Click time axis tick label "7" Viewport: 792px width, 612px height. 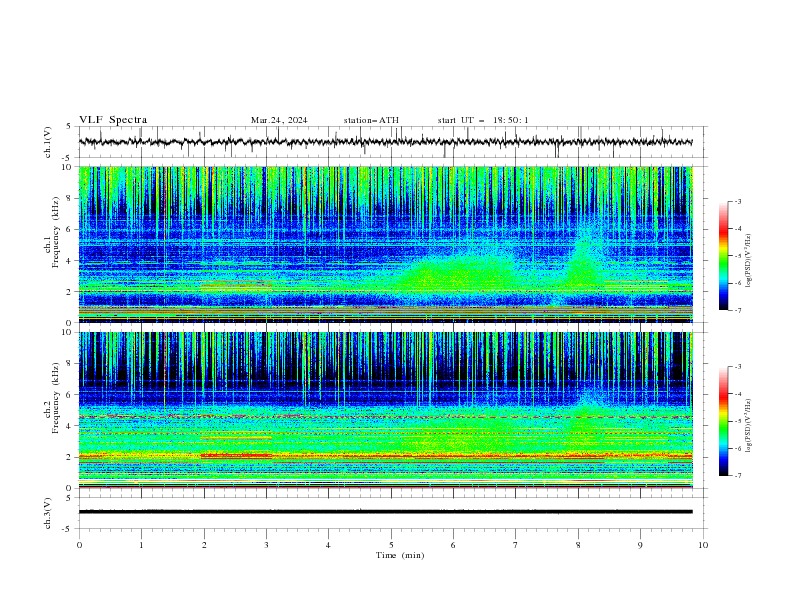pyautogui.click(x=516, y=545)
